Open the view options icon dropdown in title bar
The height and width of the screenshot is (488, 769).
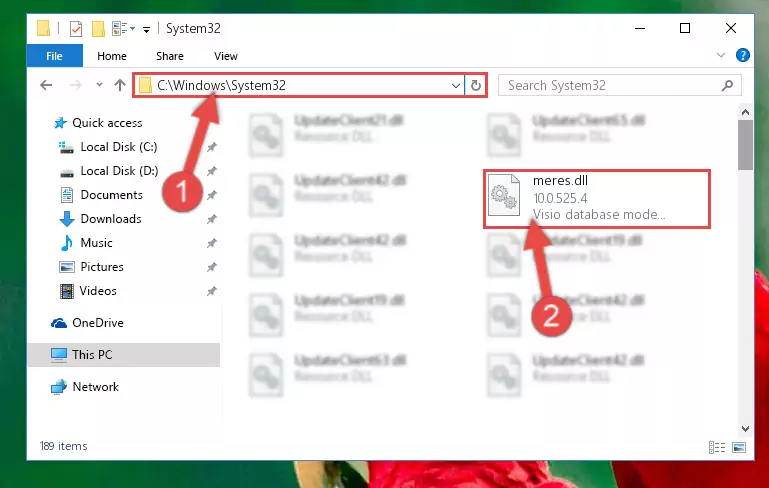[123, 28]
